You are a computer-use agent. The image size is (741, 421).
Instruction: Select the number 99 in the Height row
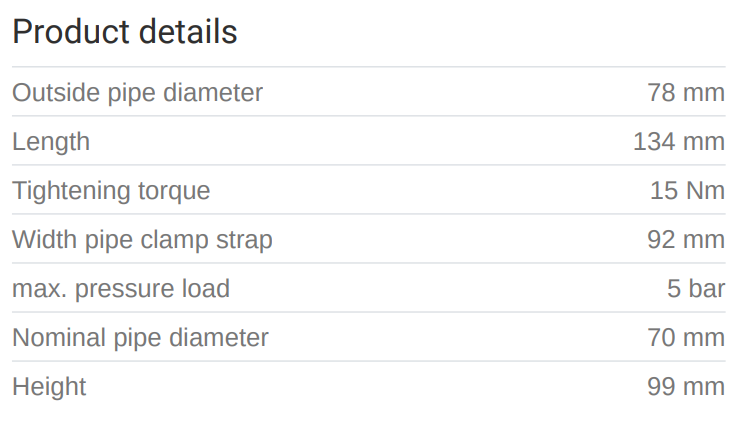(661, 387)
